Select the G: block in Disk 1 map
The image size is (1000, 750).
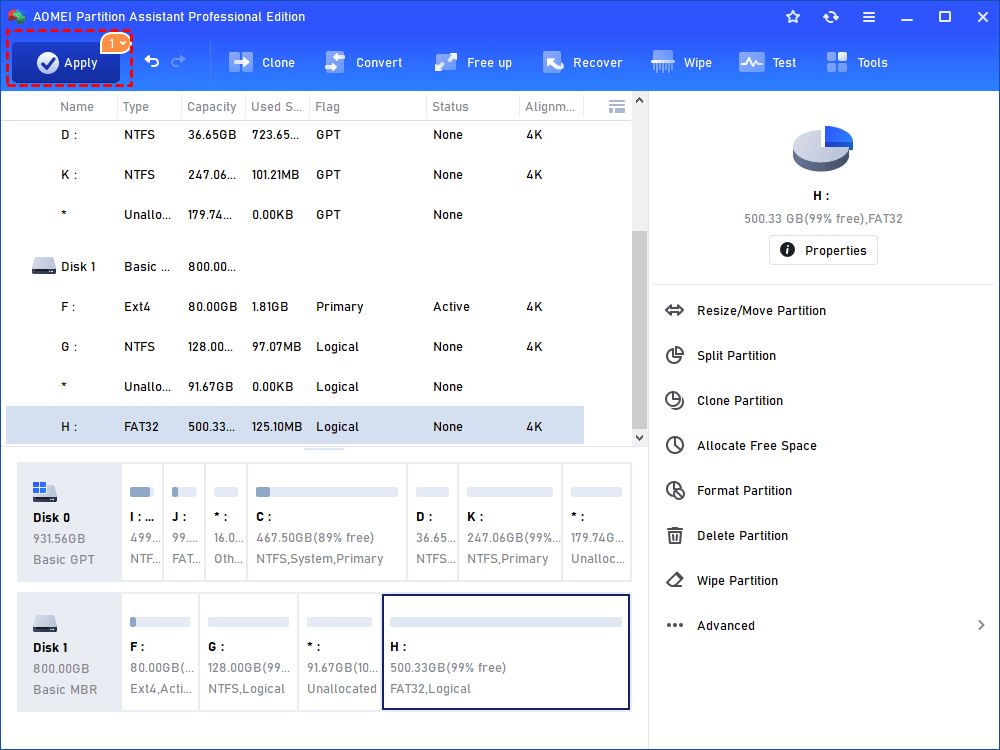pos(249,652)
